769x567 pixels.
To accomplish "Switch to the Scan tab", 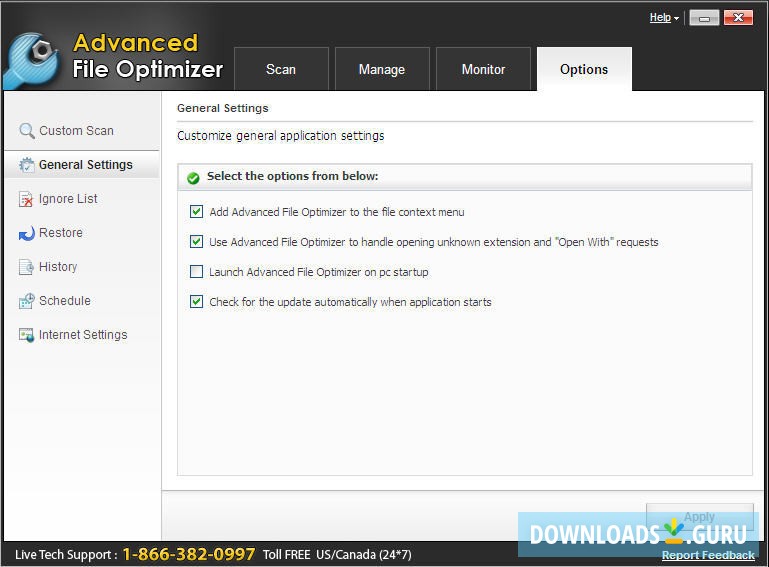I will (x=281, y=69).
